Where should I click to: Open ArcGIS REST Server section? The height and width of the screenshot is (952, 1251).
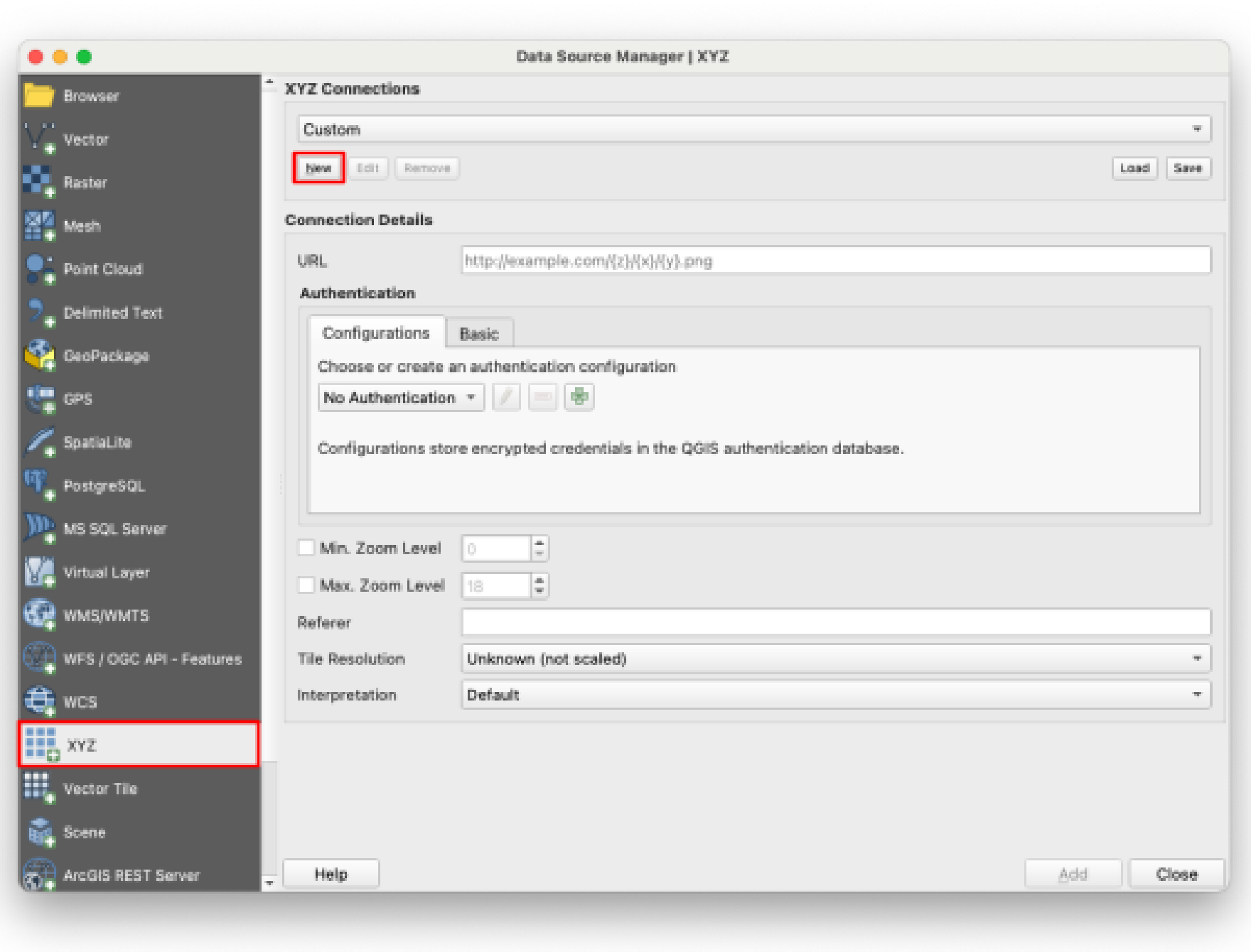tap(139, 875)
